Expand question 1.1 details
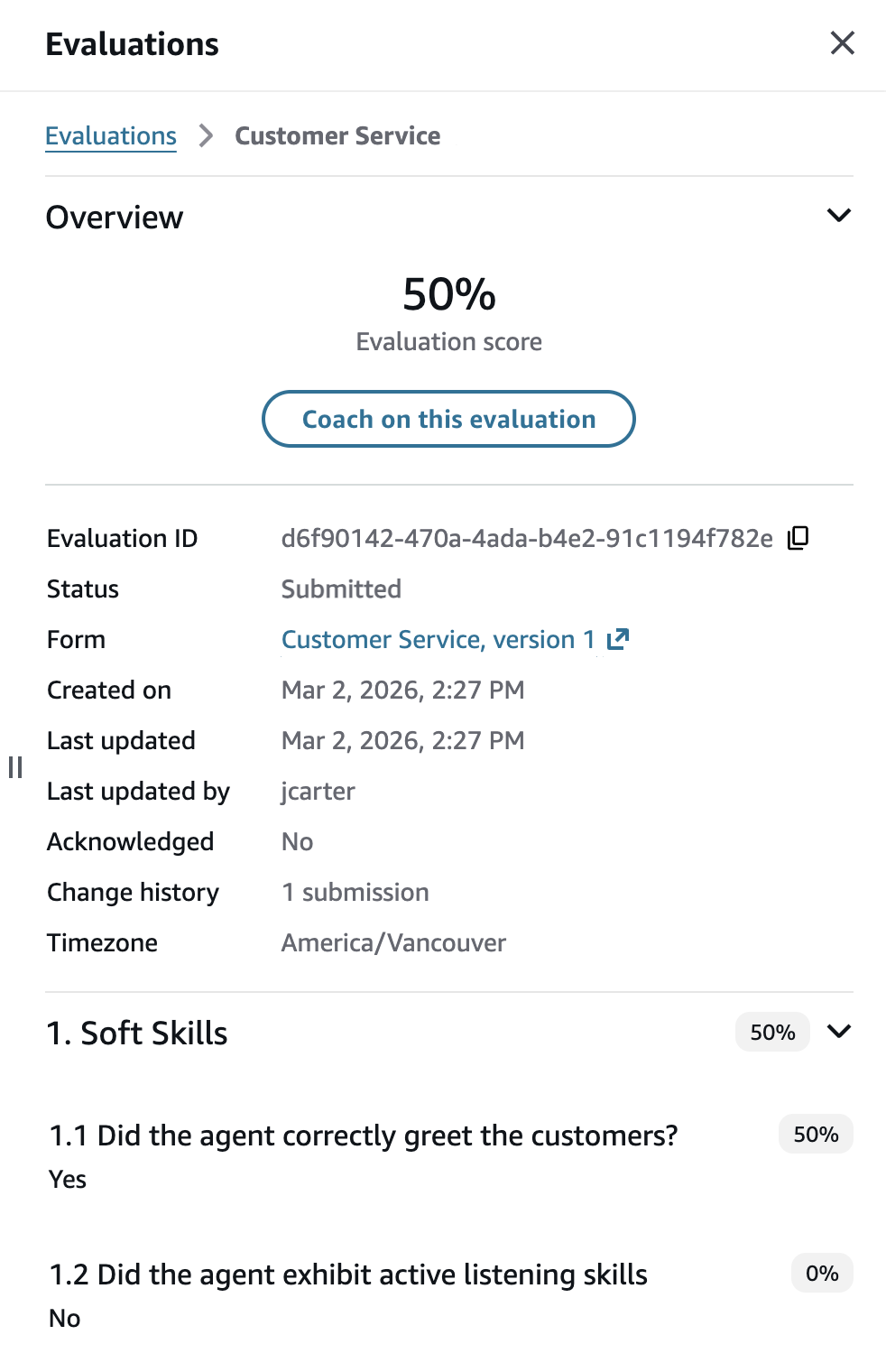The height and width of the screenshot is (1372, 886). [364, 1136]
